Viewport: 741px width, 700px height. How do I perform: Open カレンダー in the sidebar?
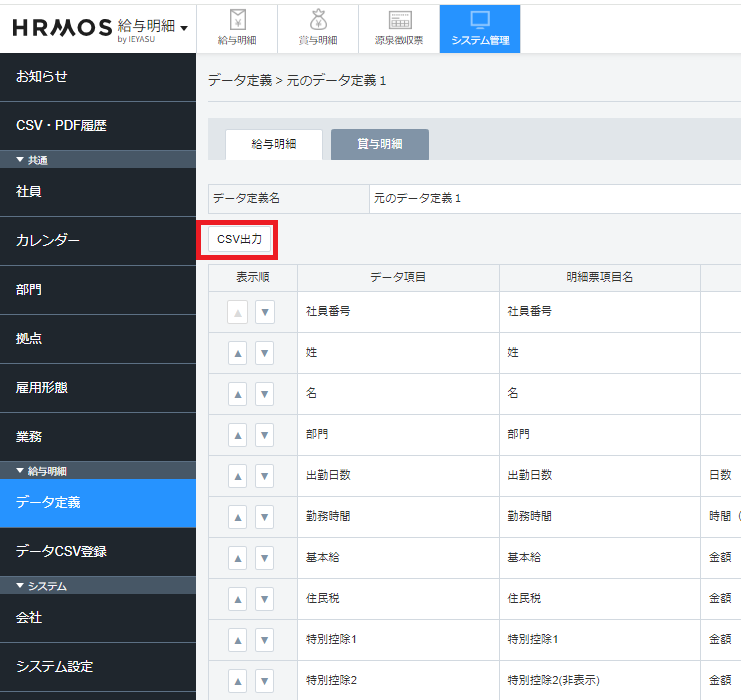pos(98,241)
